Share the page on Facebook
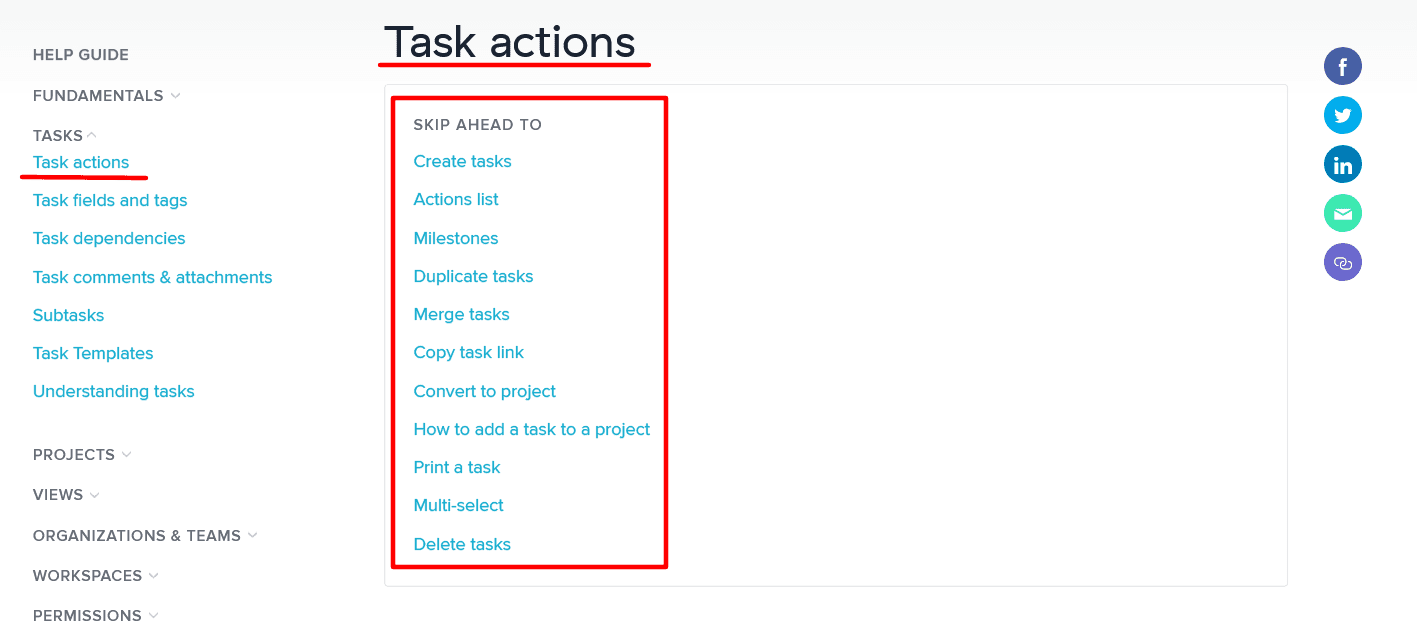This screenshot has width=1417, height=637. click(x=1342, y=65)
